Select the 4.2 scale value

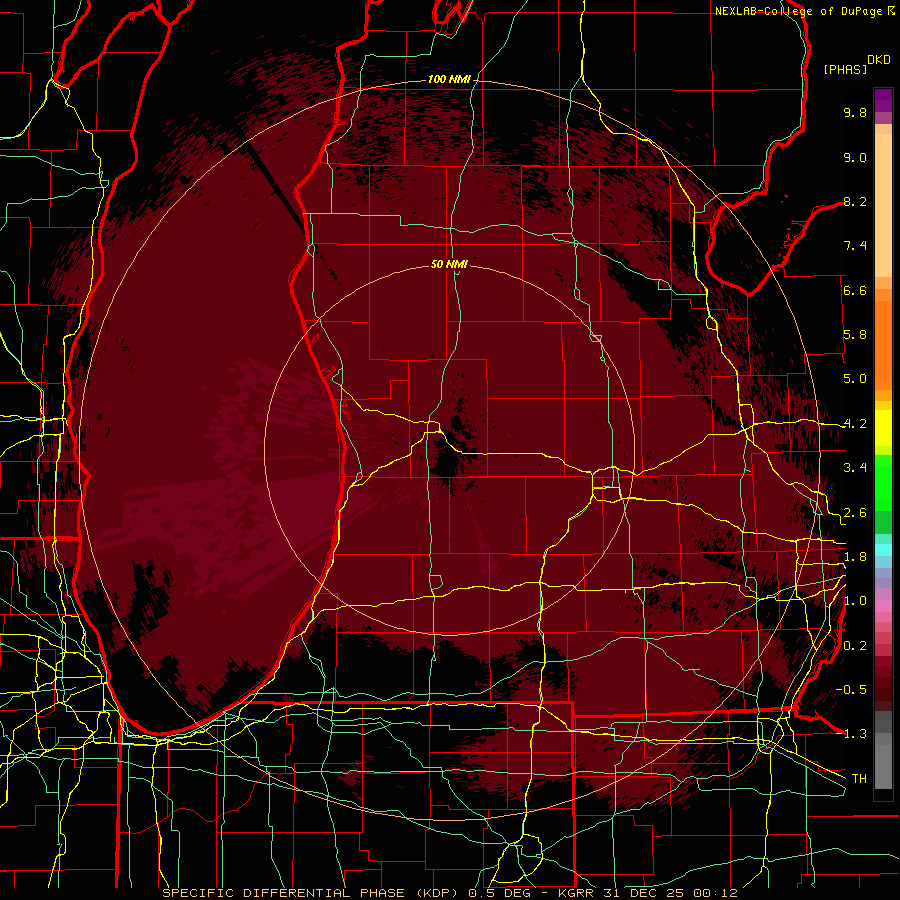pos(855,424)
